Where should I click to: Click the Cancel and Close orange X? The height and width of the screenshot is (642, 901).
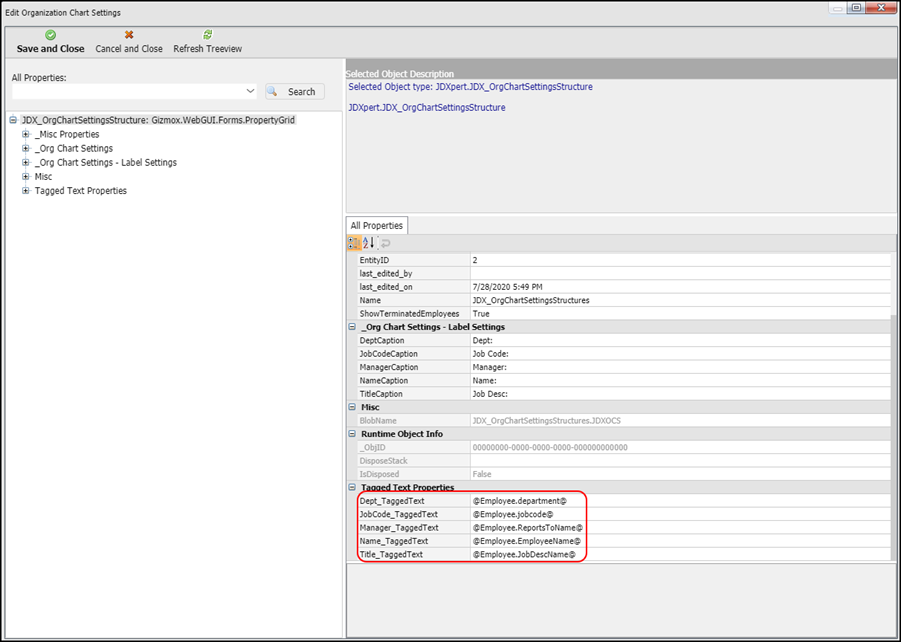point(129,35)
